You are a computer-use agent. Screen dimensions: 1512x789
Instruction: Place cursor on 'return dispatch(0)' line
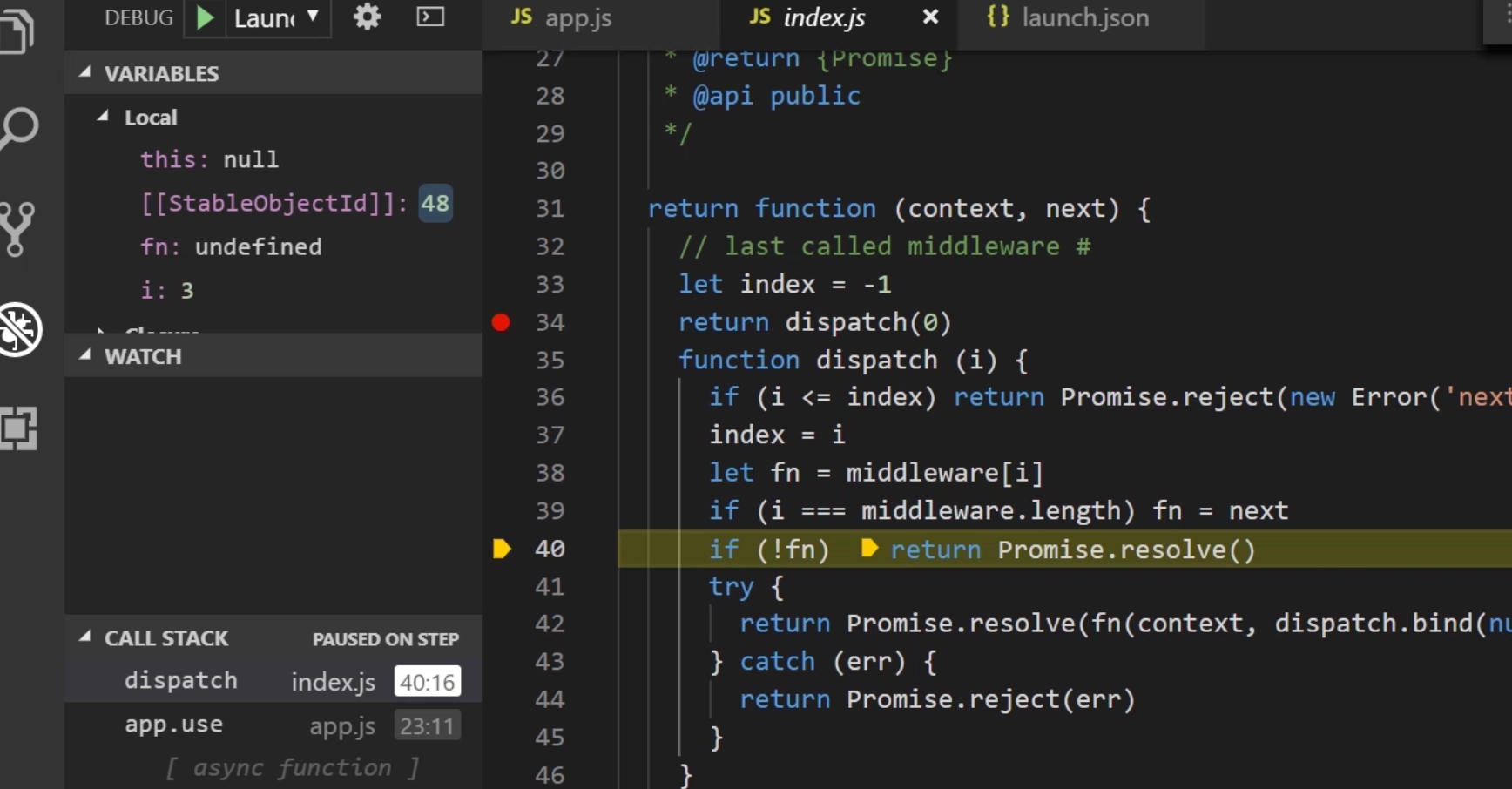814,322
